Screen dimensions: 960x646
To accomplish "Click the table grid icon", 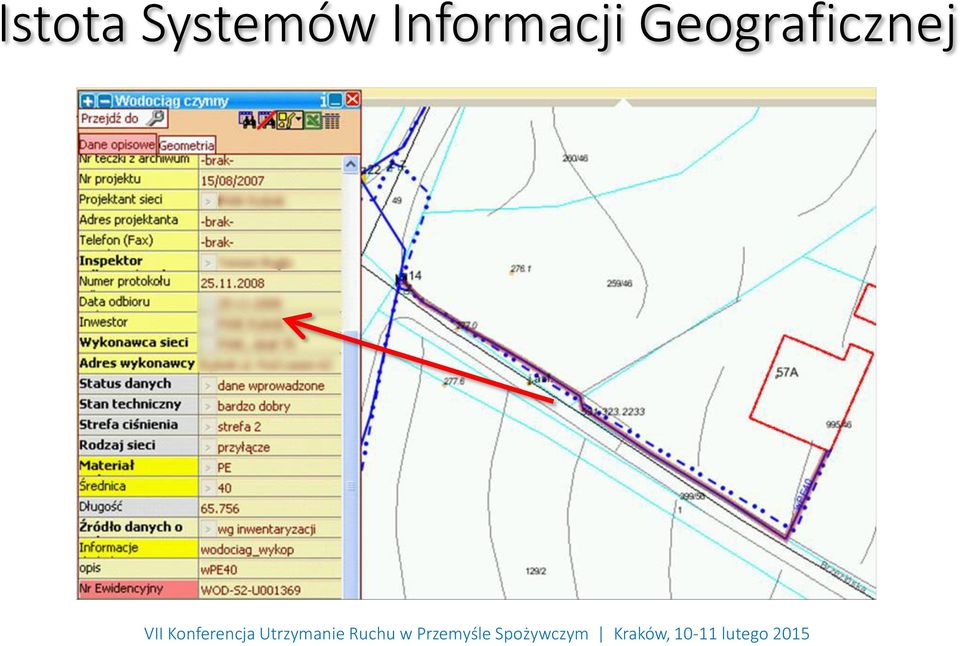I will (x=331, y=121).
